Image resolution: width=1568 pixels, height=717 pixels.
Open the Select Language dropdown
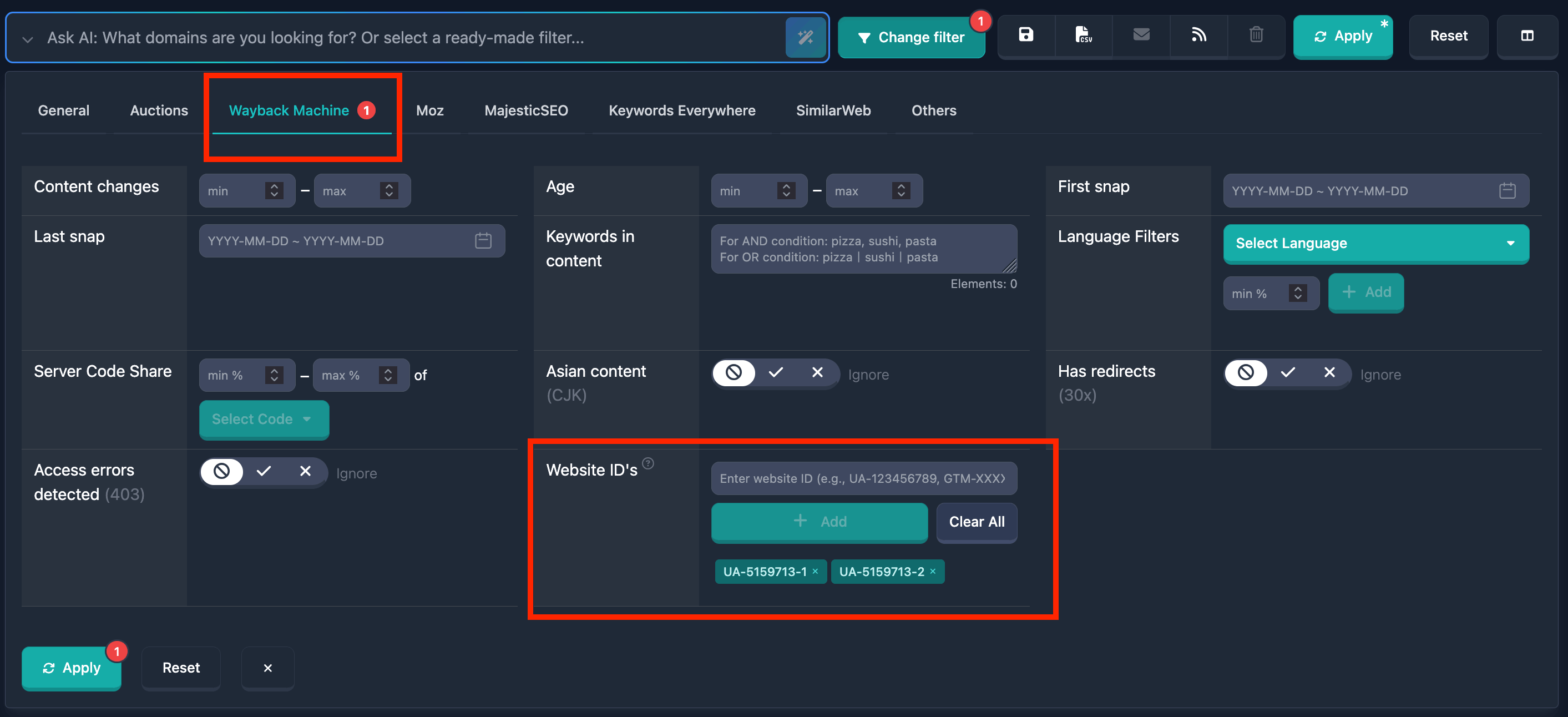click(1375, 244)
